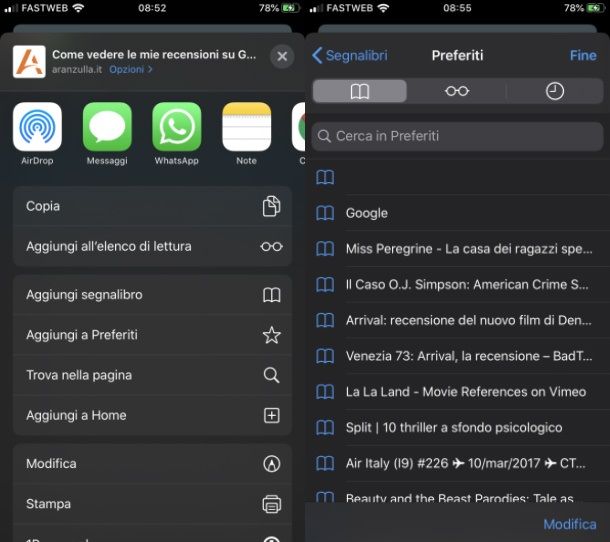Tap book icon next to Split bookmark
This screenshot has width=610, height=542.
coord(325,428)
